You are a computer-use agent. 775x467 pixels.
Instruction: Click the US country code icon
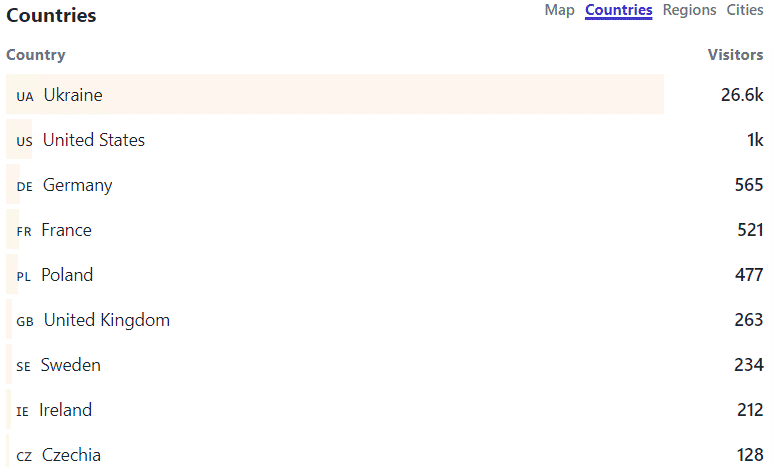24,141
